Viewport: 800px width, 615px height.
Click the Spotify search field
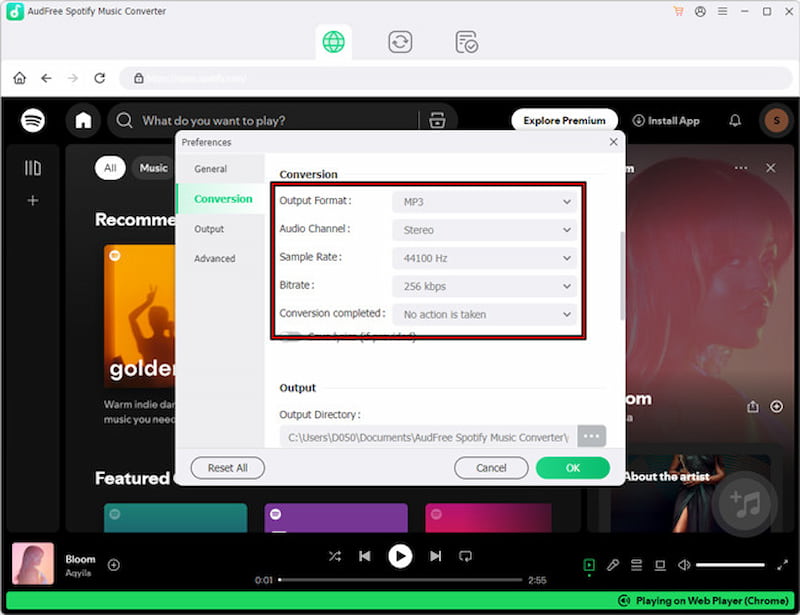[265, 120]
